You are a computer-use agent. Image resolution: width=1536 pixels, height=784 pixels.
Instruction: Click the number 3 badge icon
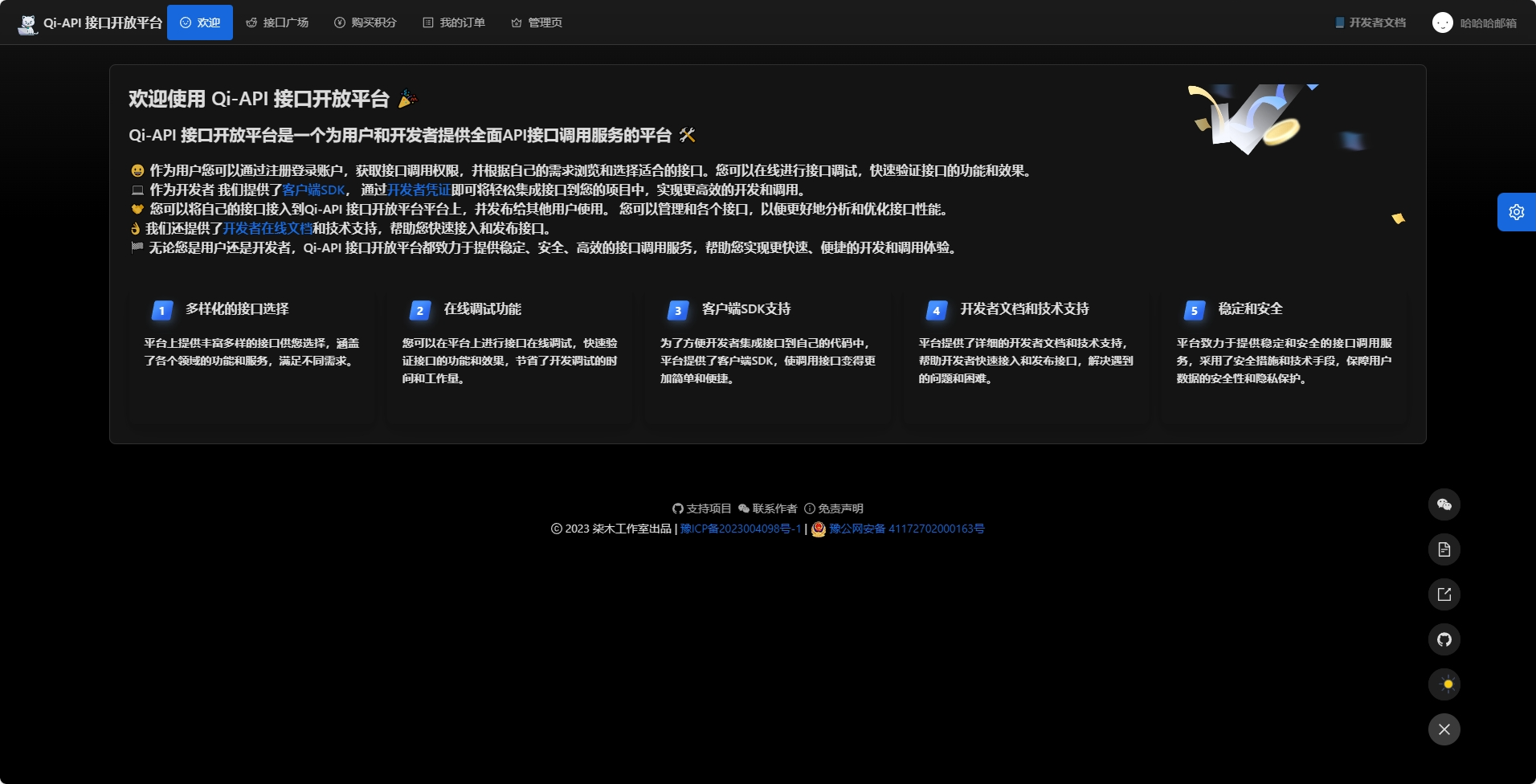pos(679,310)
